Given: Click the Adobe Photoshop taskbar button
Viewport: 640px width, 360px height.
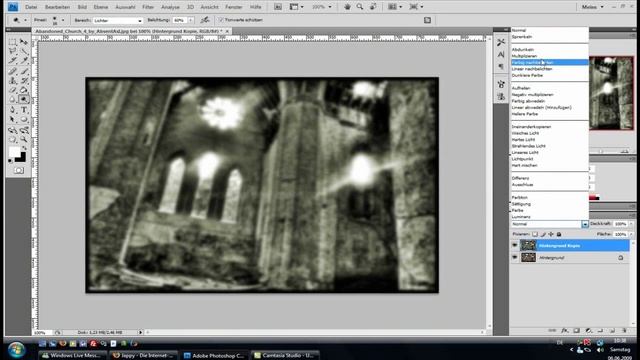Looking at the screenshot, I should (214, 356).
